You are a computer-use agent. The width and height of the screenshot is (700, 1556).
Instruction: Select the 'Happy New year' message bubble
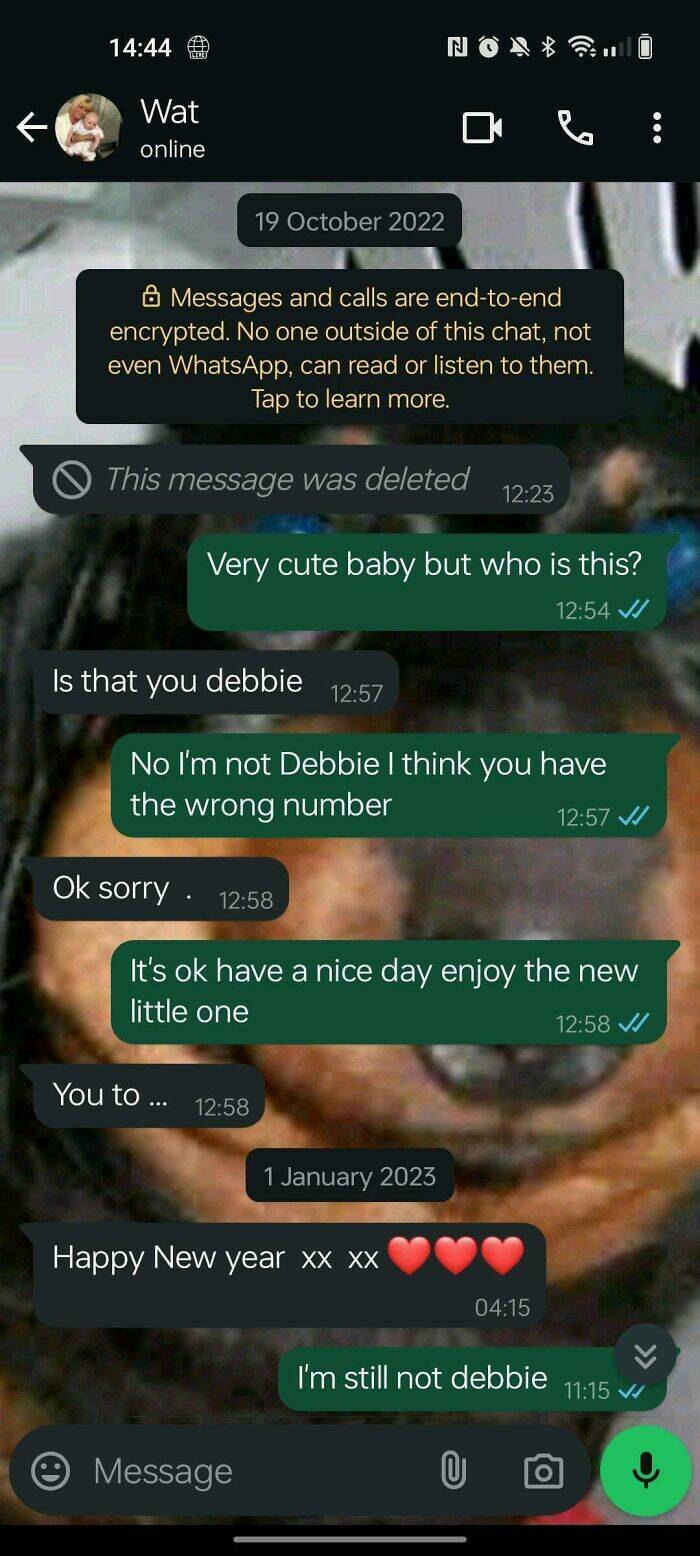(290, 1275)
